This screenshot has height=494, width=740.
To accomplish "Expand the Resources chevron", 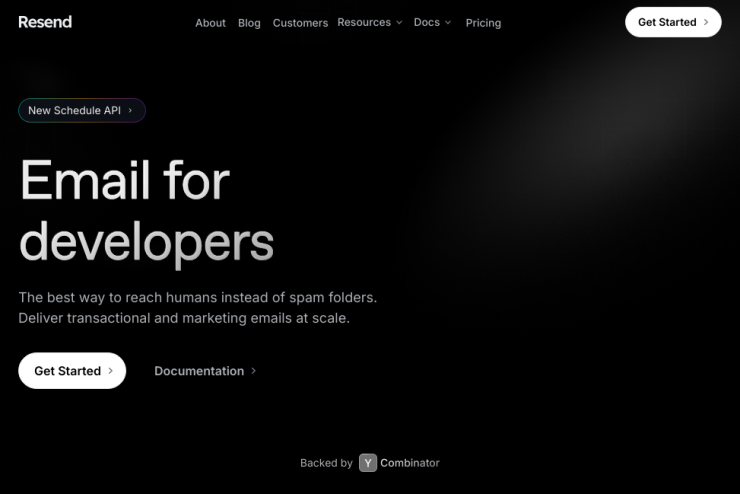I will [399, 22].
